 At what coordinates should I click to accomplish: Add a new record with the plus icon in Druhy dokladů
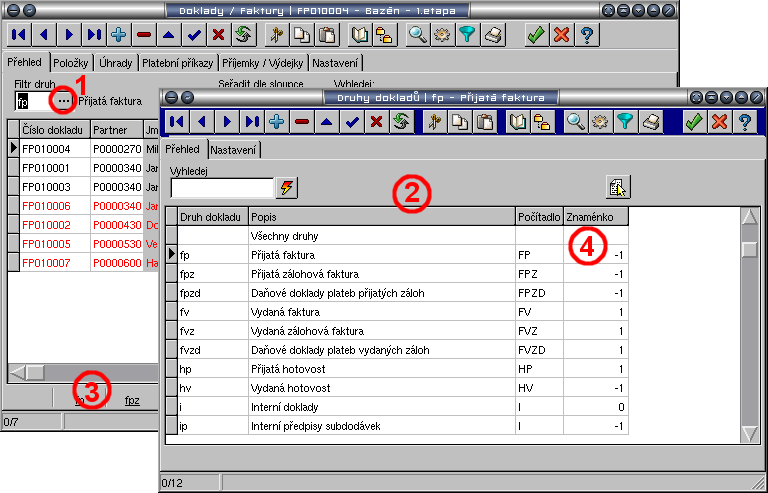tap(276, 122)
